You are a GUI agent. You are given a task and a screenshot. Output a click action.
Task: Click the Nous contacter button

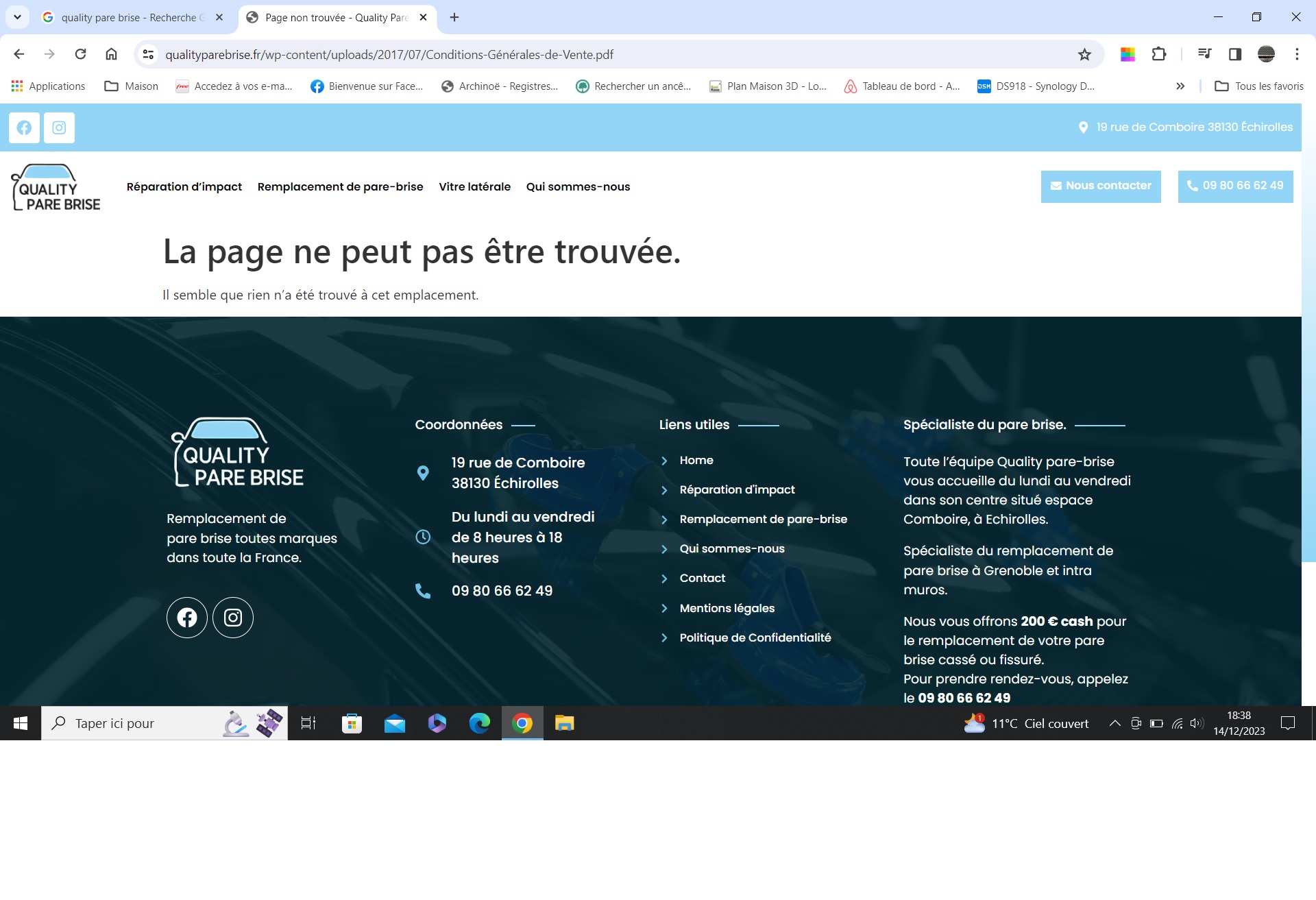1101,186
